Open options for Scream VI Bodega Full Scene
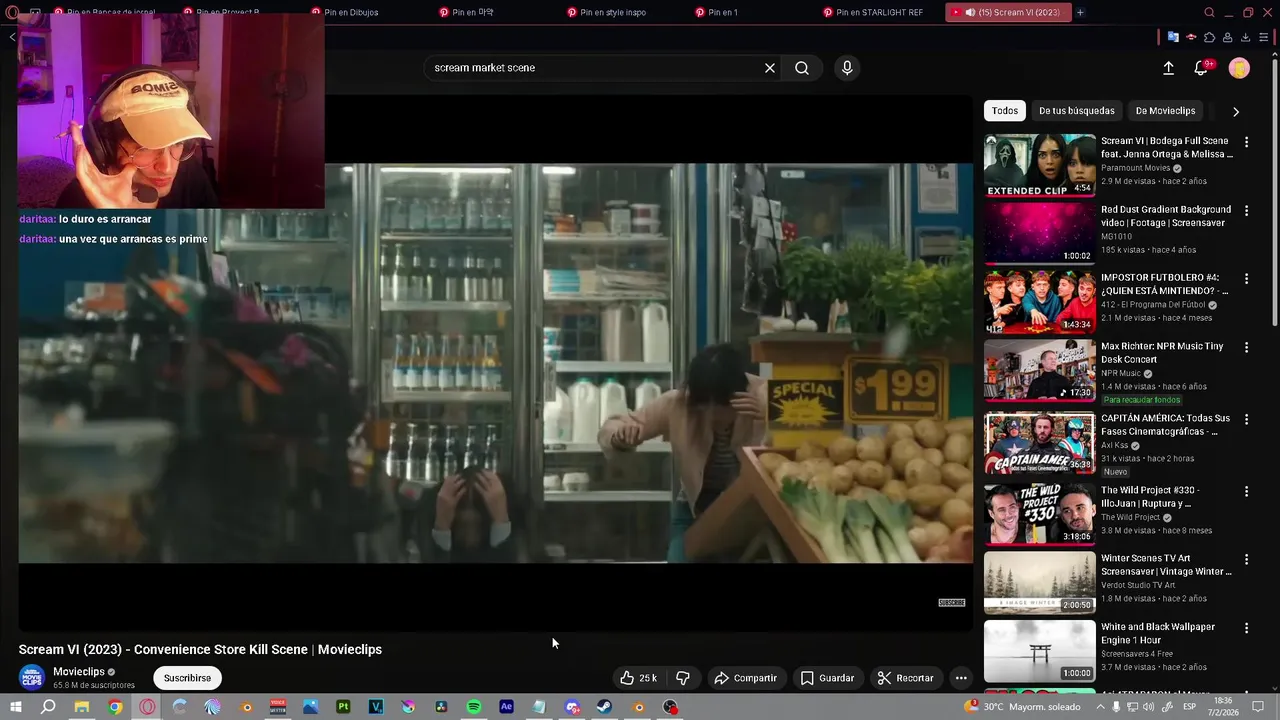The height and width of the screenshot is (720, 1280). (x=1246, y=142)
